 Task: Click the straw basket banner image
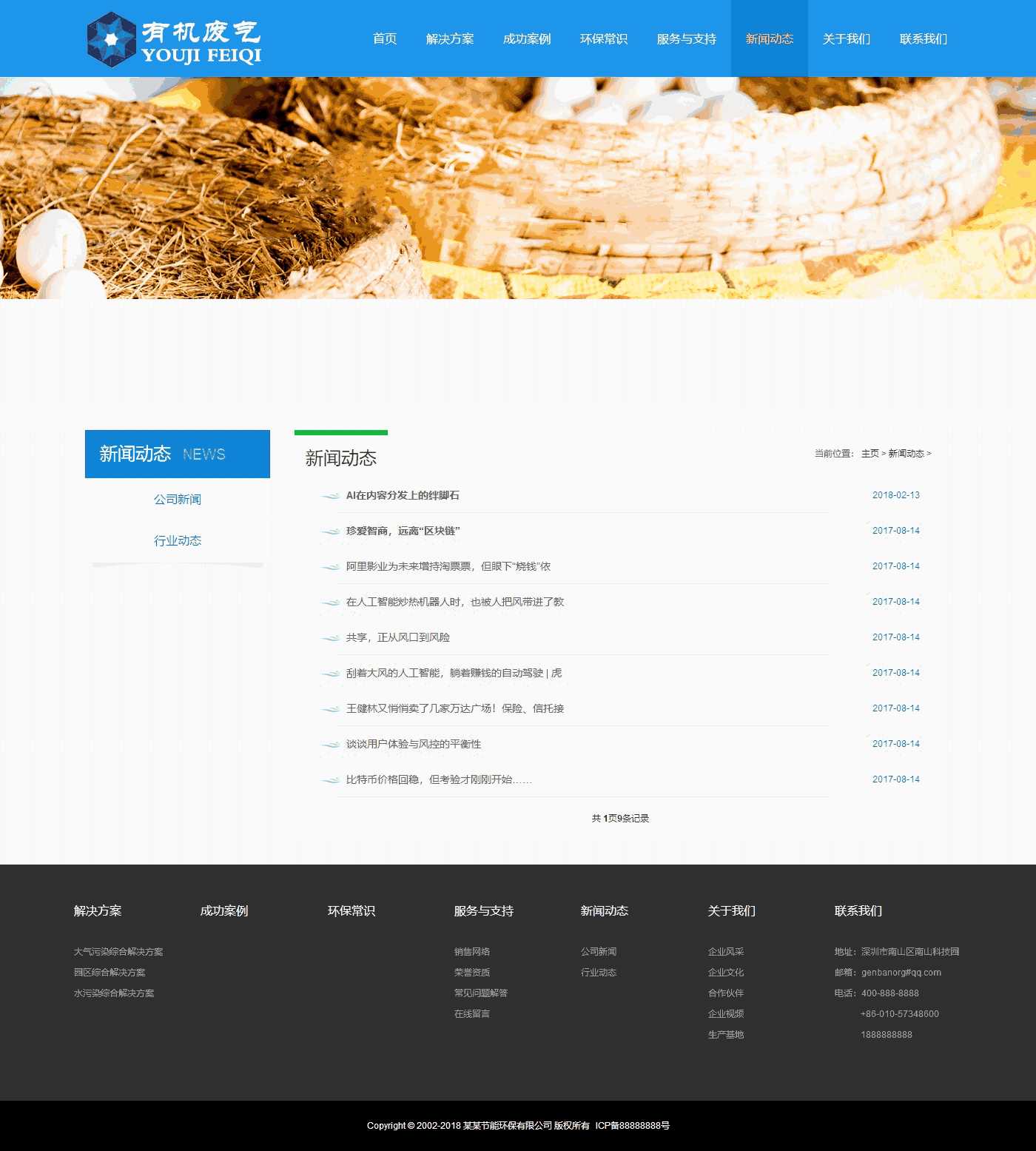518,188
